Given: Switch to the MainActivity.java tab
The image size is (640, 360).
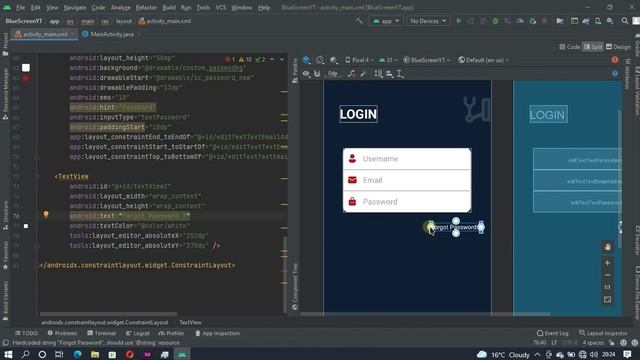Looking at the screenshot, I should [x=112, y=34].
